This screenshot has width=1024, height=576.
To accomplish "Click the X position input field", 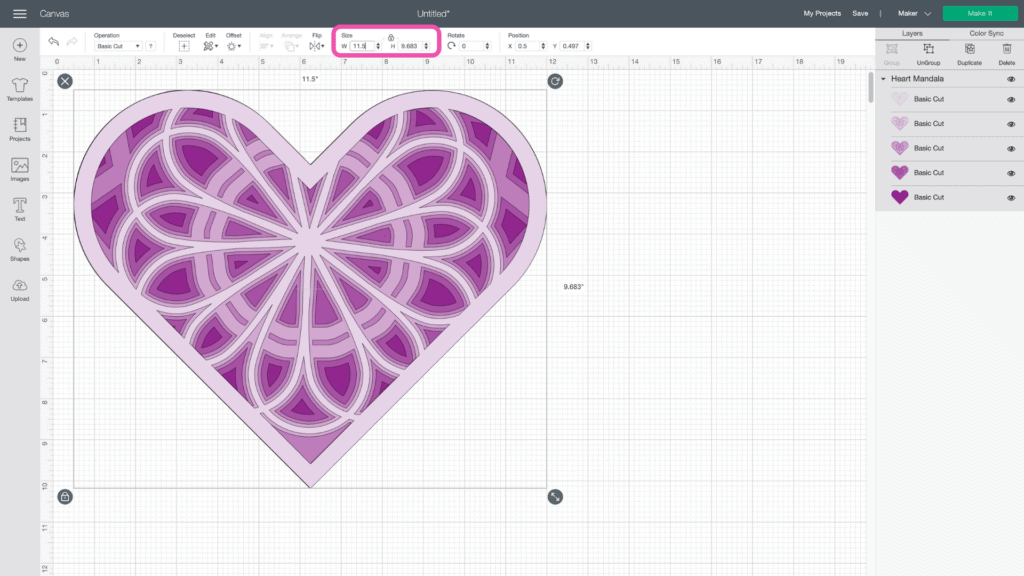I will (528, 46).
